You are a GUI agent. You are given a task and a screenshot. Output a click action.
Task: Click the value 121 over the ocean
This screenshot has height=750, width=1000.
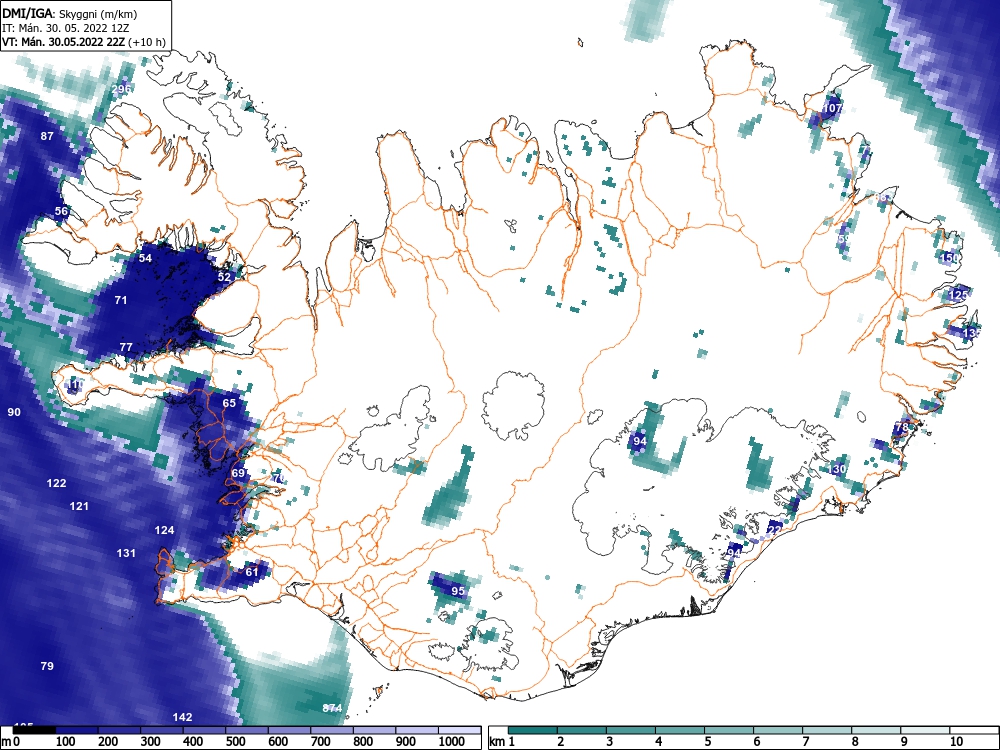click(79, 506)
